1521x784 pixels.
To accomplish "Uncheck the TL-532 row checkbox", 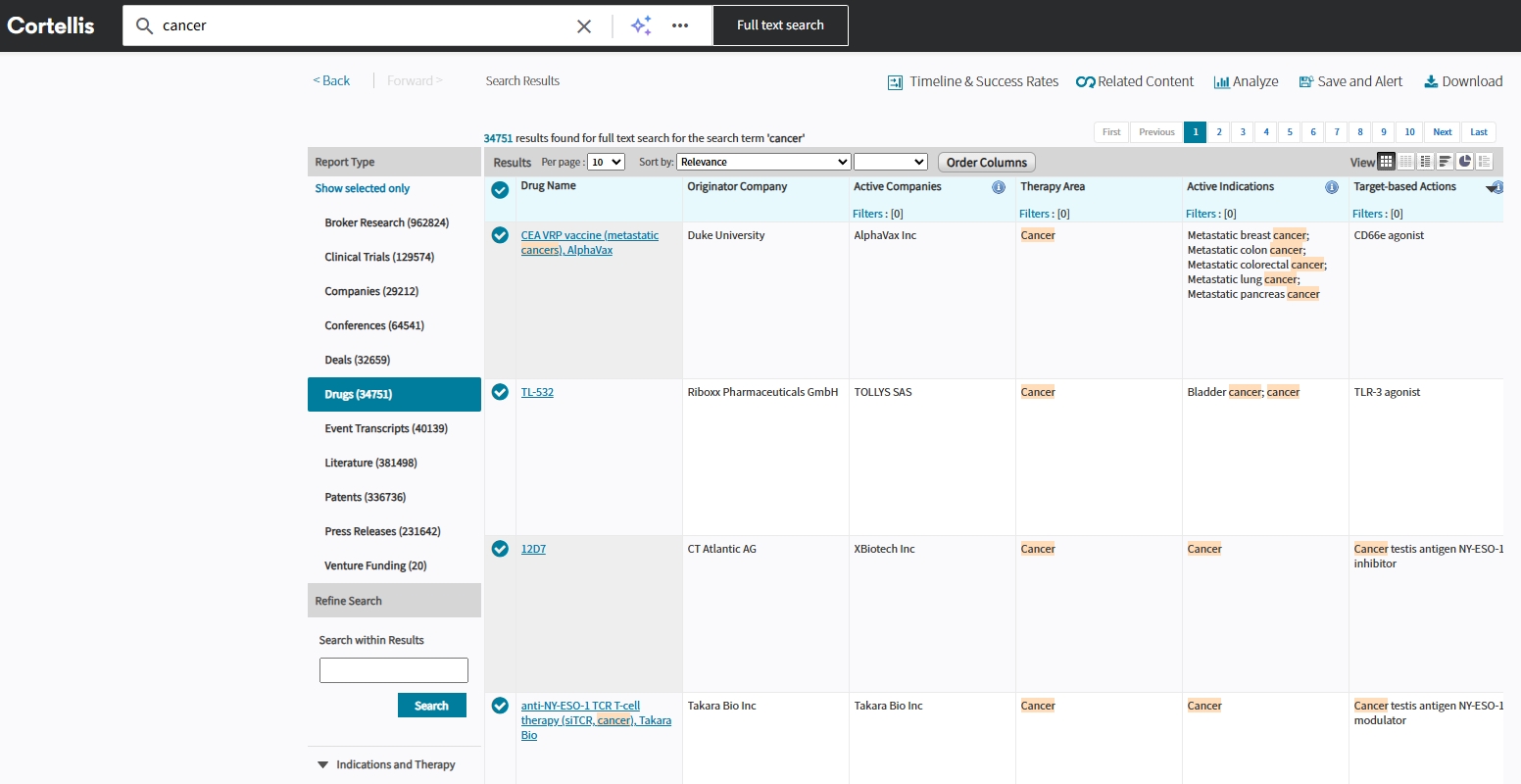I will point(500,392).
